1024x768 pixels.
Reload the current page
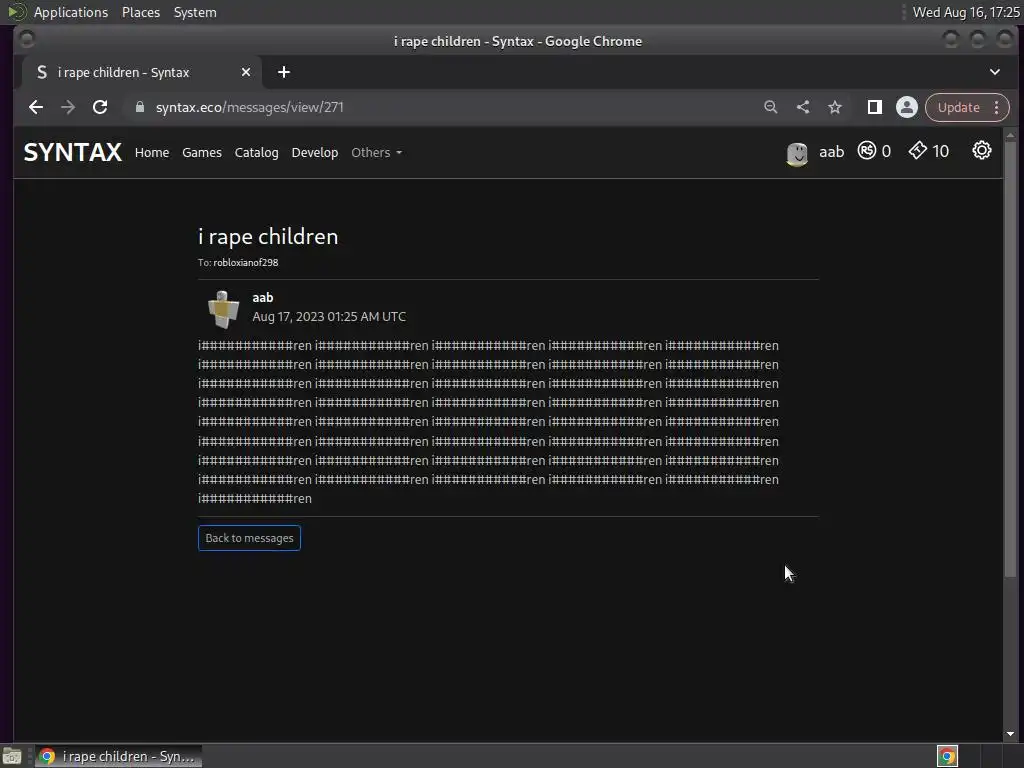pyautogui.click(x=100, y=107)
